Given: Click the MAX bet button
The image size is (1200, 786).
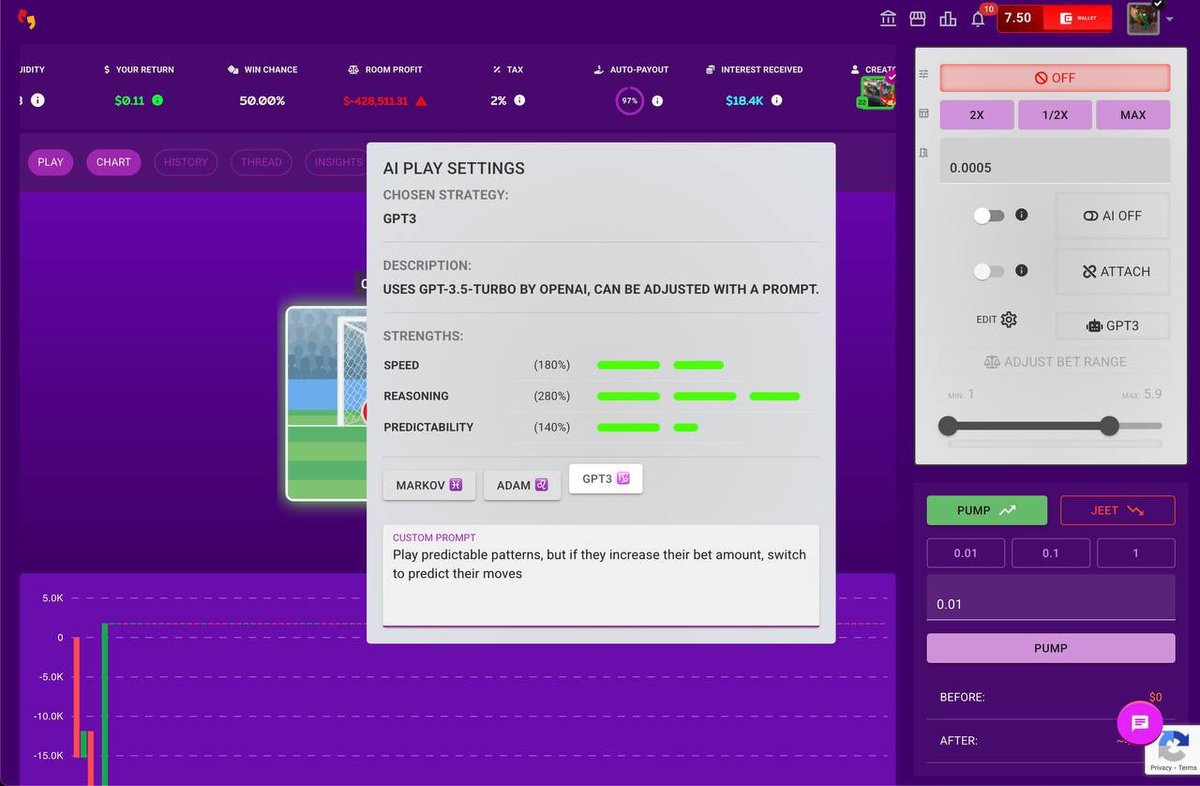Looking at the screenshot, I should tap(1133, 115).
